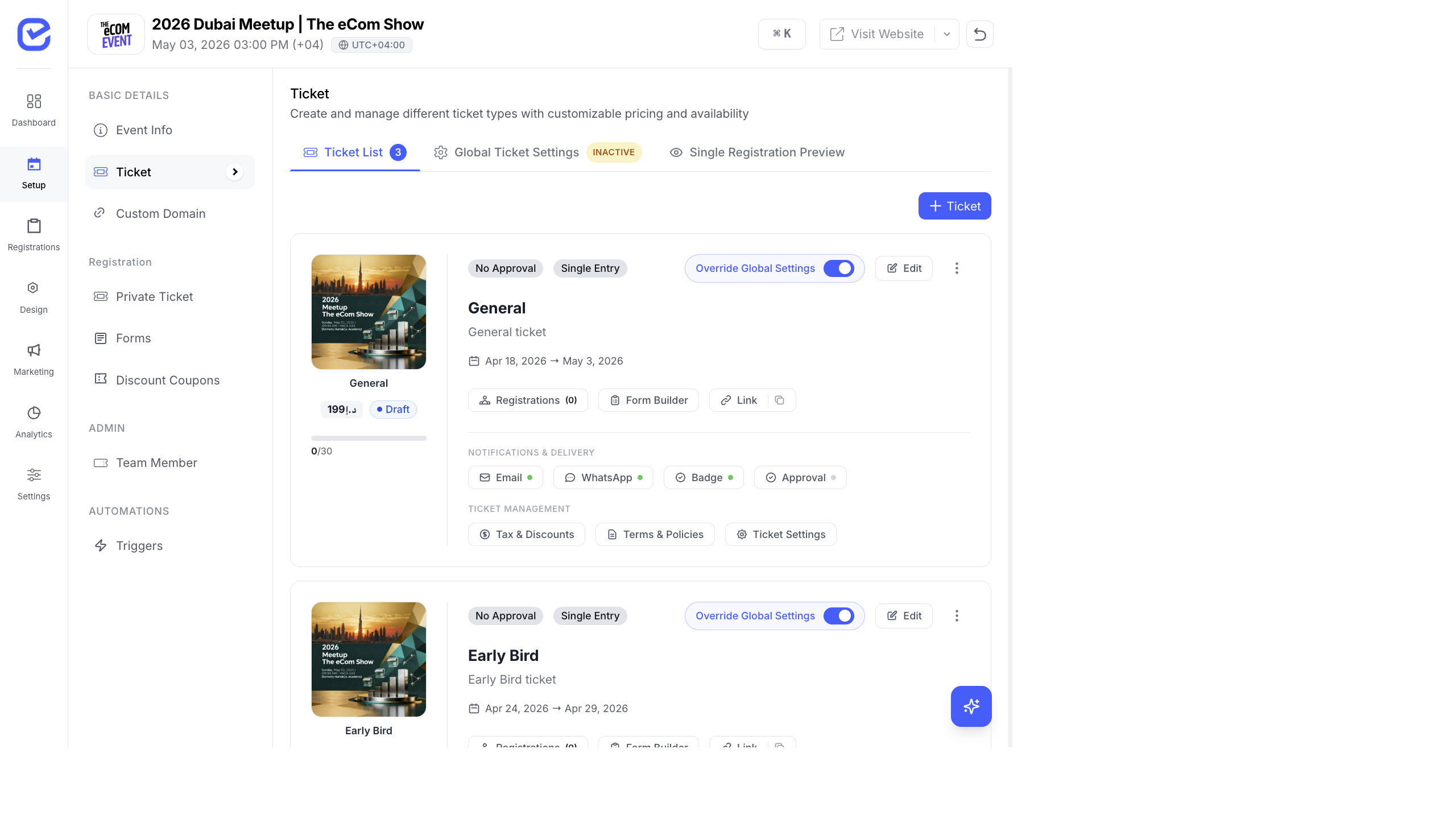Expand the Ticket menu chevron in sidebar
The height and width of the screenshot is (819, 1456).
pyautogui.click(x=234, y=172)
